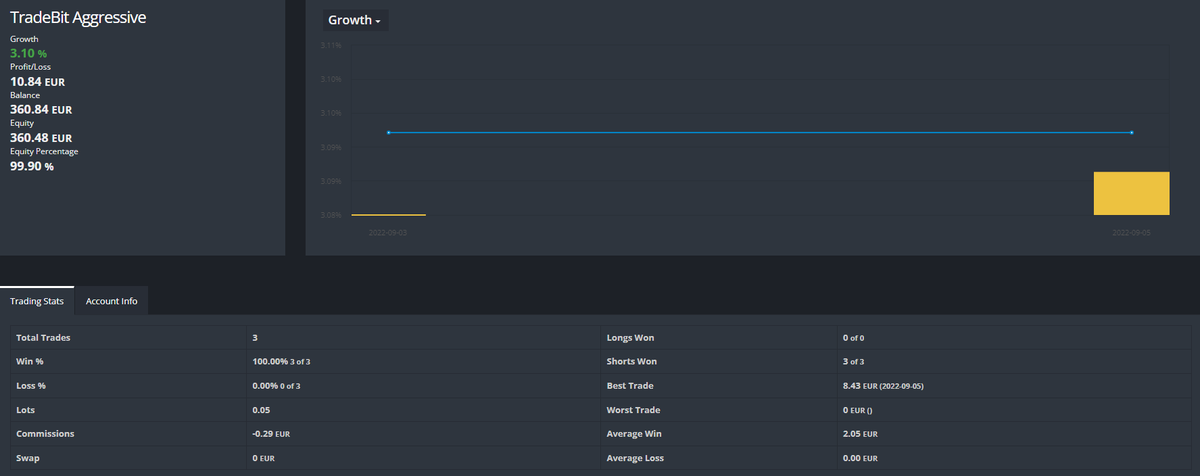Open the Growth chart type dropdown

coord(355,20)
